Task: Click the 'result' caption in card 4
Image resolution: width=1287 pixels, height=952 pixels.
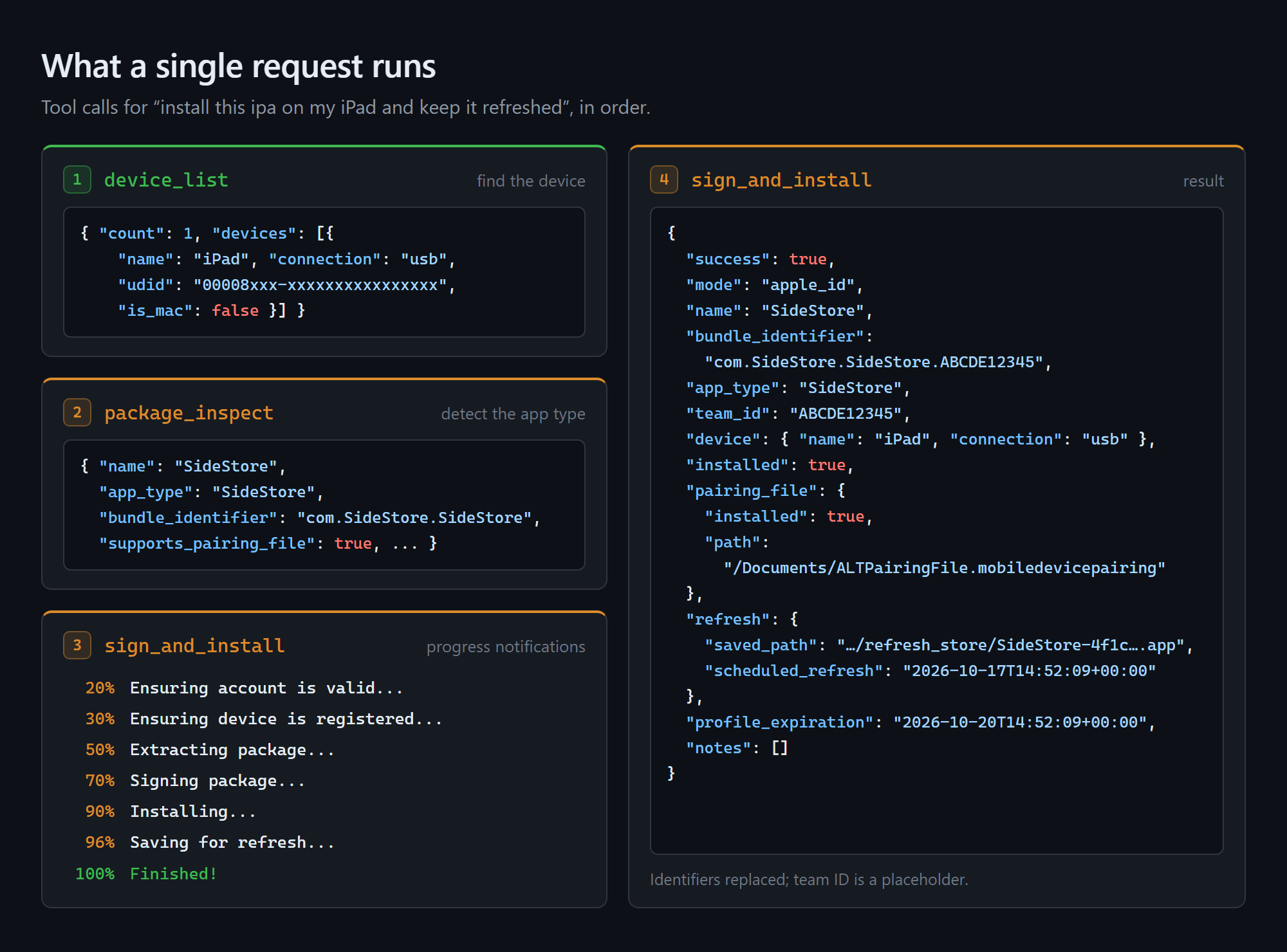Action: pyautogui.click(x=1203, y=181)
